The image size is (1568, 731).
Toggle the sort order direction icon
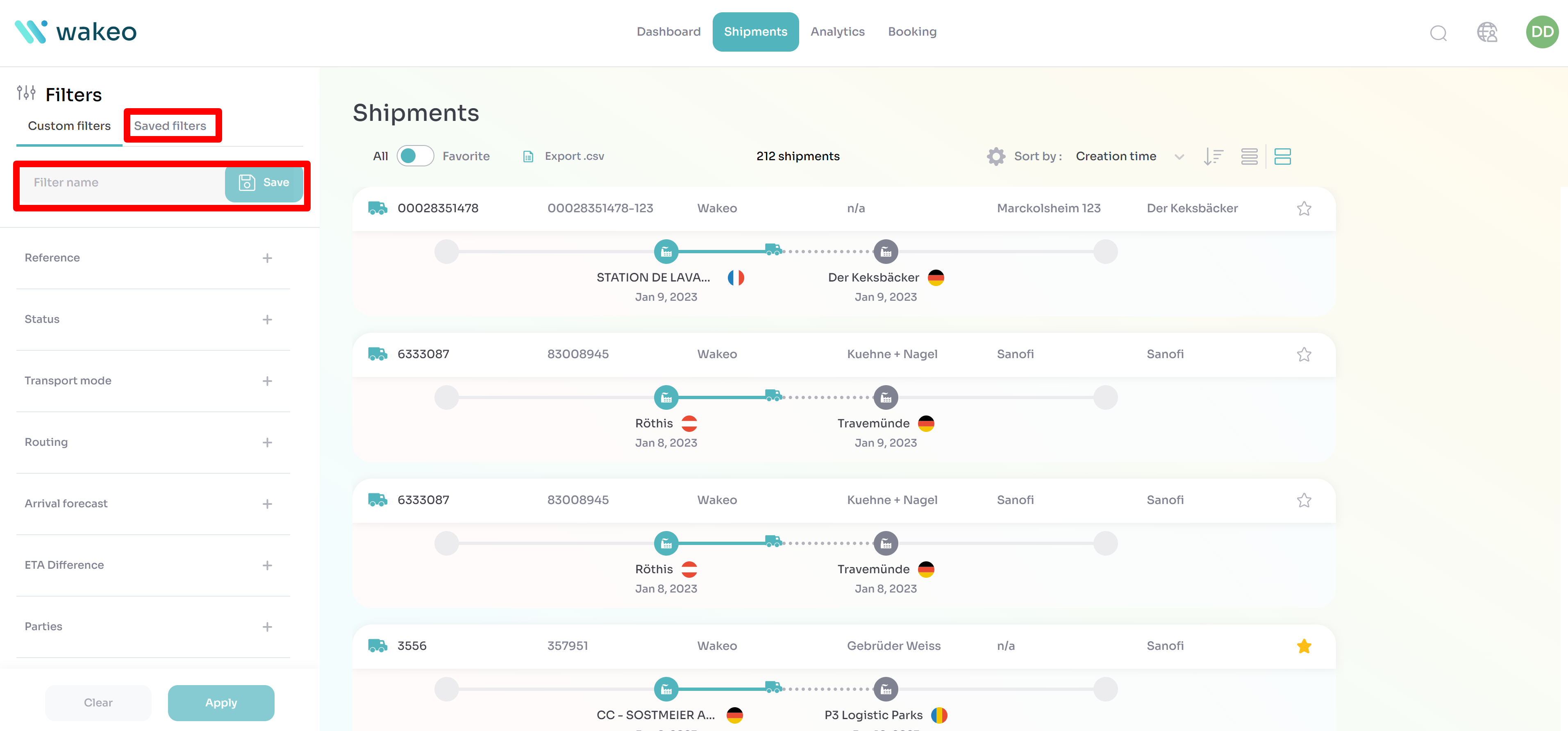point(1213,157)
